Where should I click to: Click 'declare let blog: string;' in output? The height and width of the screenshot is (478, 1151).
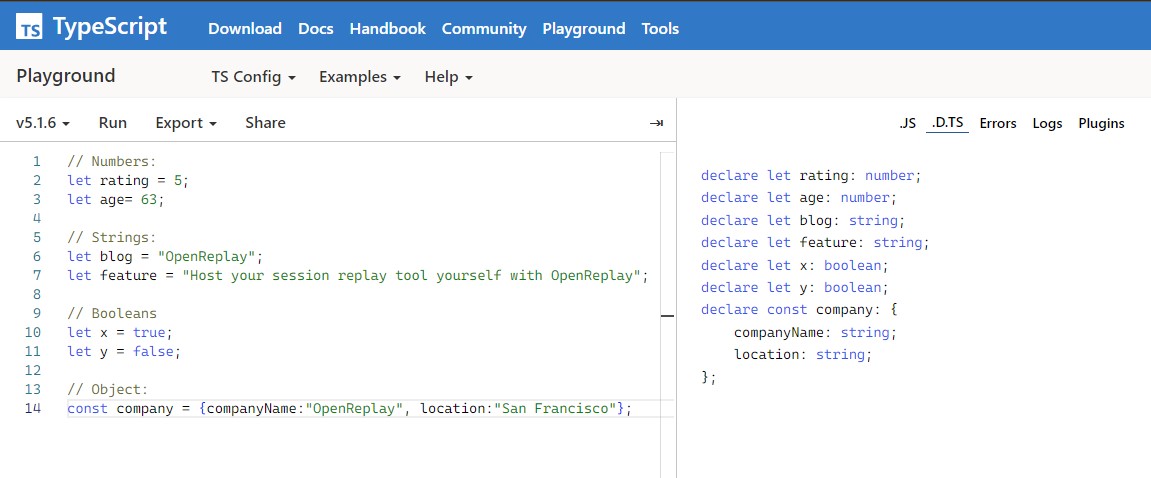click(x=803, y=220)
